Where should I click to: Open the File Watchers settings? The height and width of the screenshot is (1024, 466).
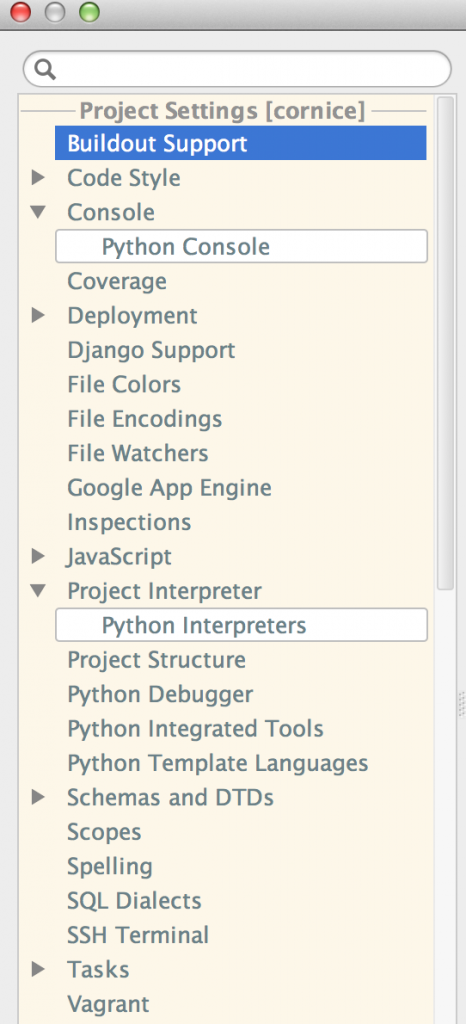(138, 453)
